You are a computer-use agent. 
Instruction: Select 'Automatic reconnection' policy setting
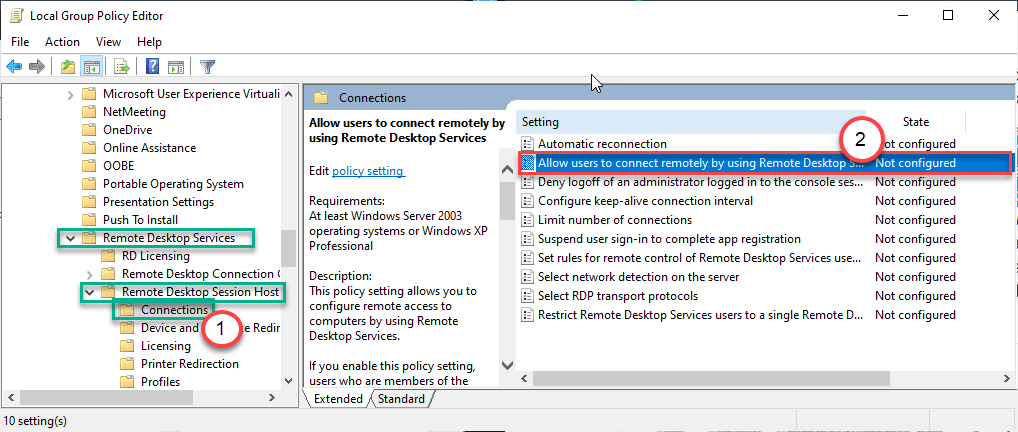(x=601, y=144)
